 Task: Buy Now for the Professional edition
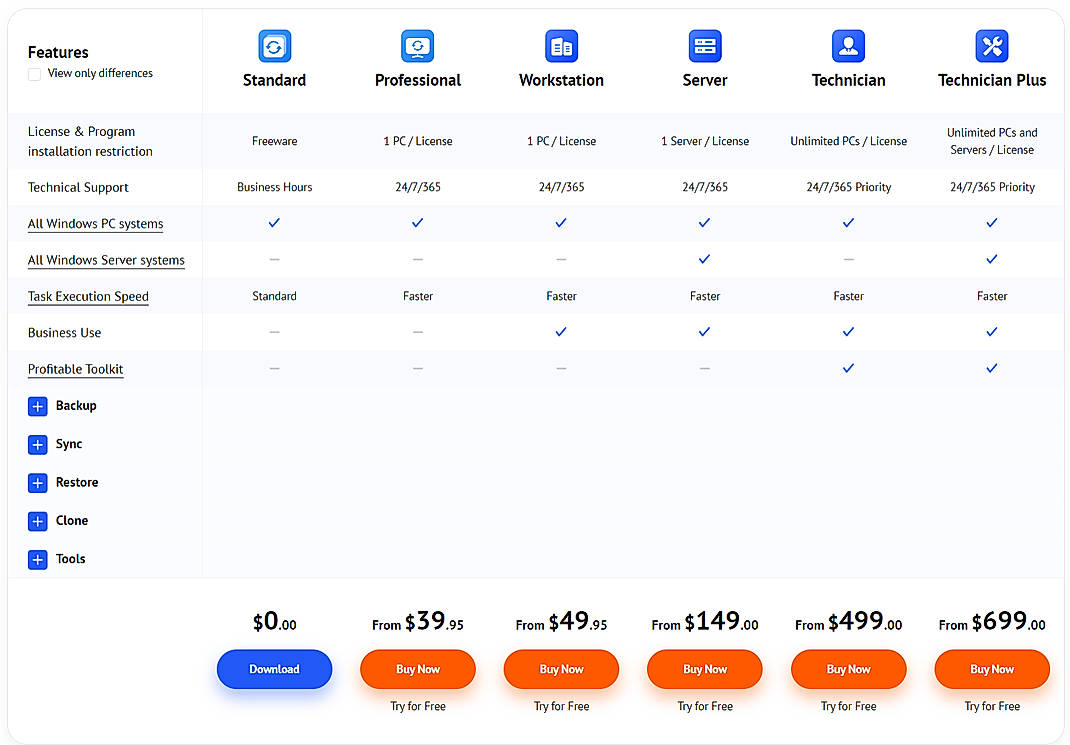pyautogui.click(x=418, y=669)
